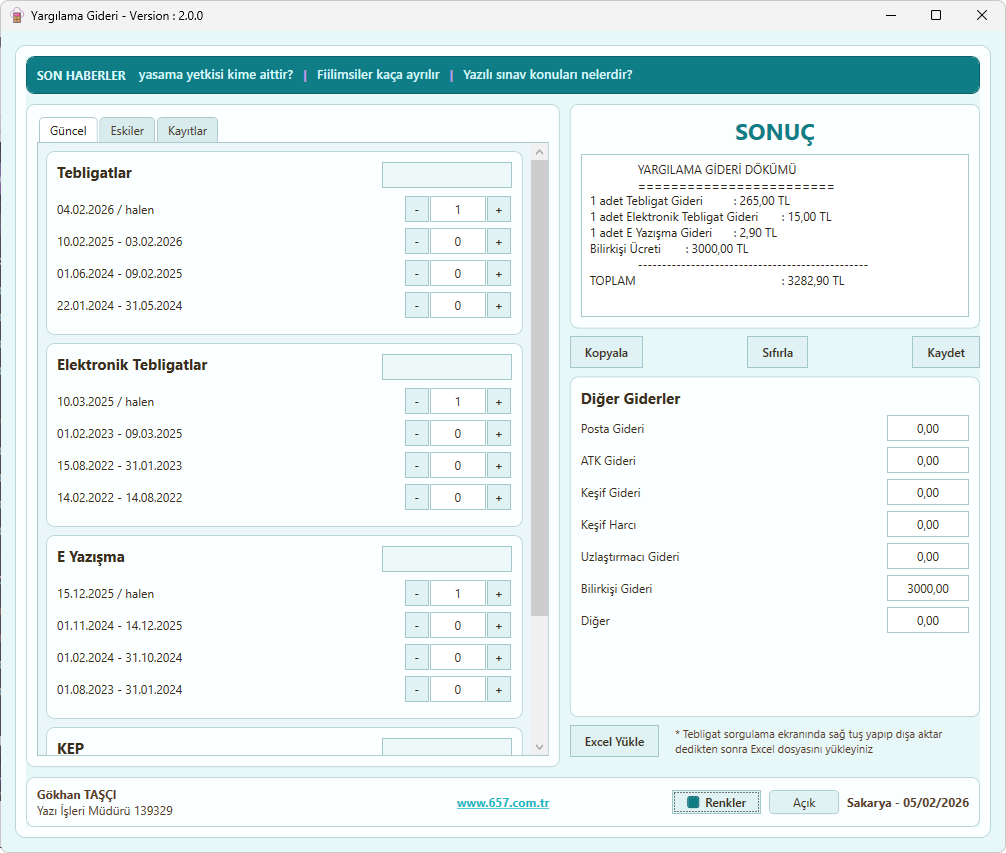Click minus for 01.08.2023 - 31.01.2024 row

tap(417, 689)
